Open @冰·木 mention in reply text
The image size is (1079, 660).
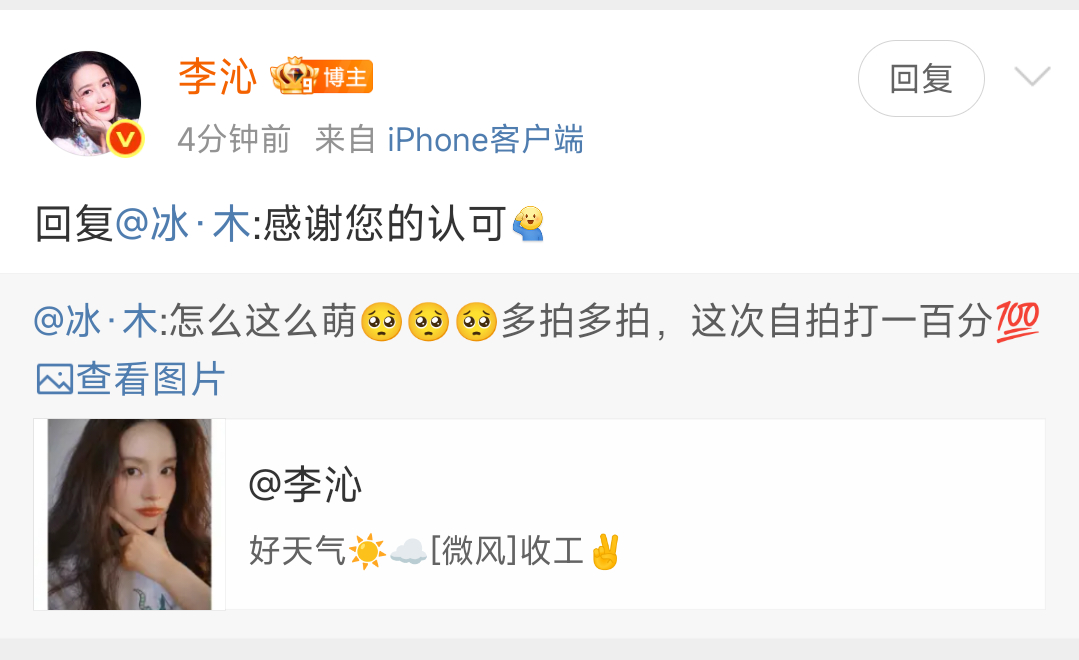coord(182,224)
